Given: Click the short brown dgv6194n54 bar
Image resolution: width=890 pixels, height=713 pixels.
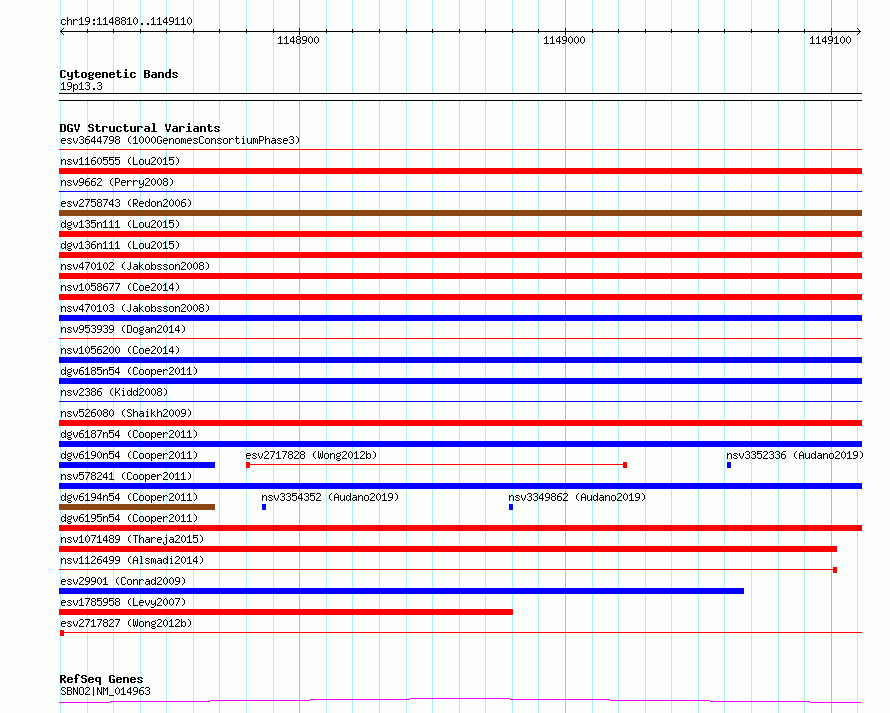Looking at the screenshot, I should 137,507.
